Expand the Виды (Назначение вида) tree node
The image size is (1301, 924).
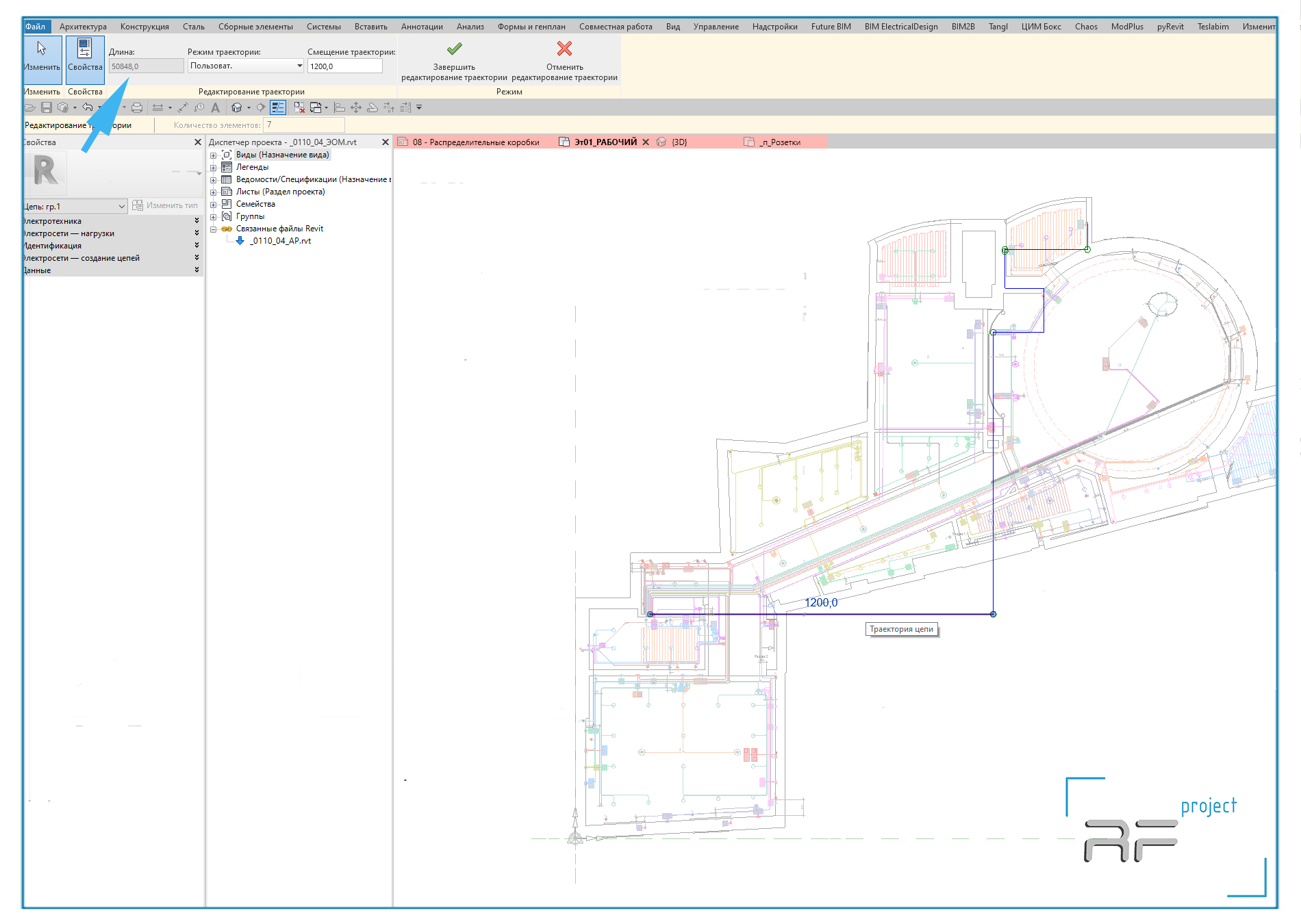pos(213,155)
